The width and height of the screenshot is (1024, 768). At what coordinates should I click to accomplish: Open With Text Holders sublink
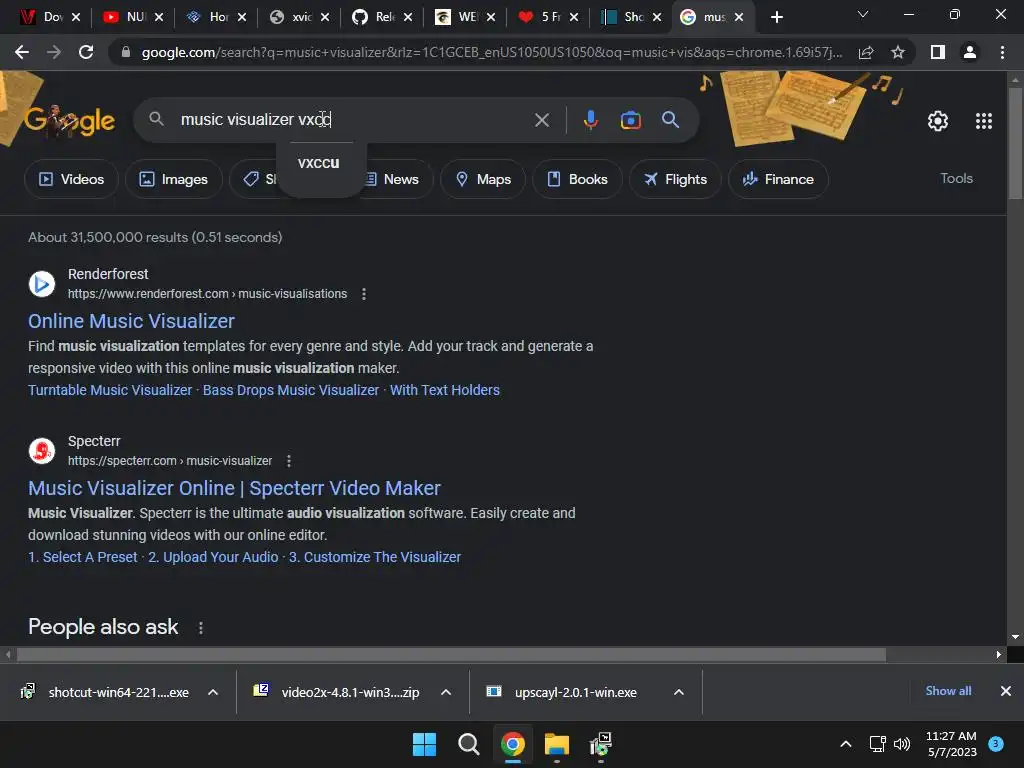pyautogui.click(x=445, y=390)
